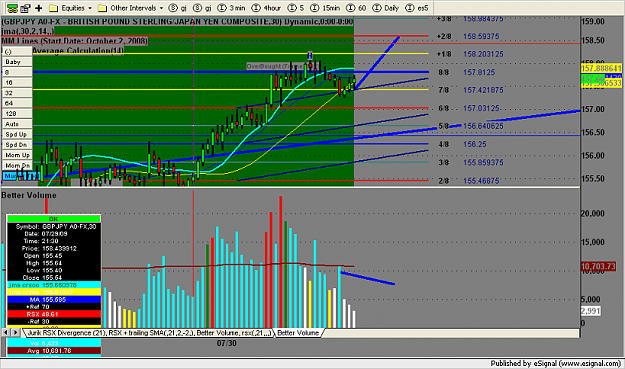Screen dimensions: 625x369
Task: Click the green OK bar in the data window
Action: pos(53,219)
